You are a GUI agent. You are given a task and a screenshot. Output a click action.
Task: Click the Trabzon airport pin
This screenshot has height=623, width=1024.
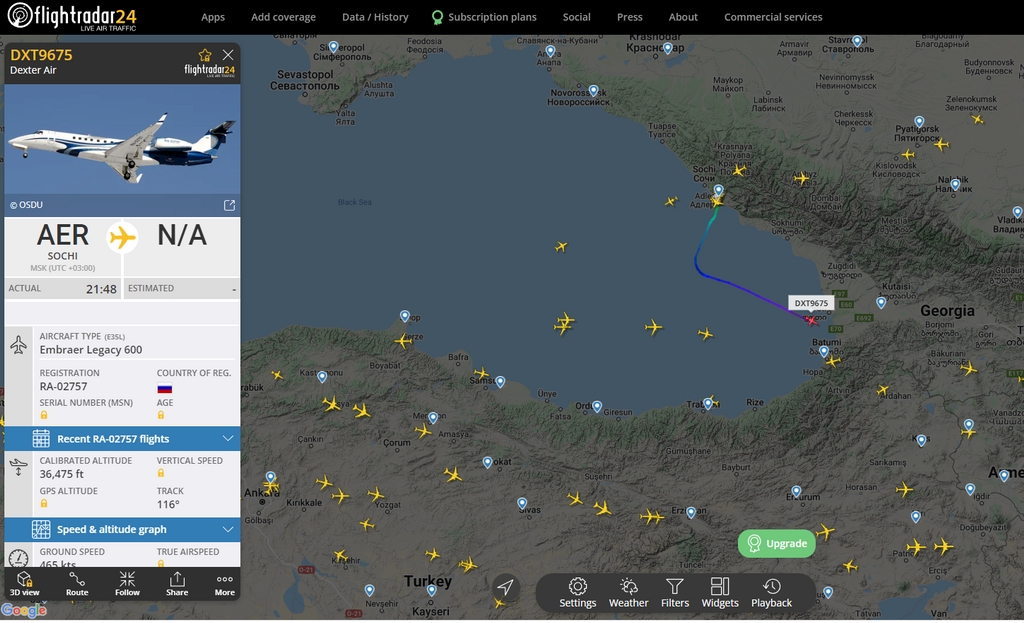tap(708, 404)
